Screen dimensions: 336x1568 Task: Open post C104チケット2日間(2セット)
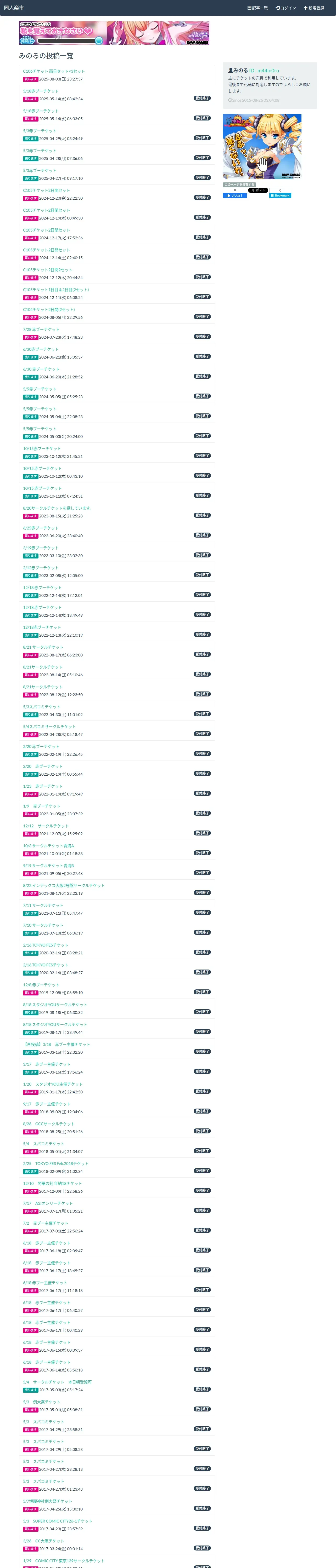click(x=49, y=309)
